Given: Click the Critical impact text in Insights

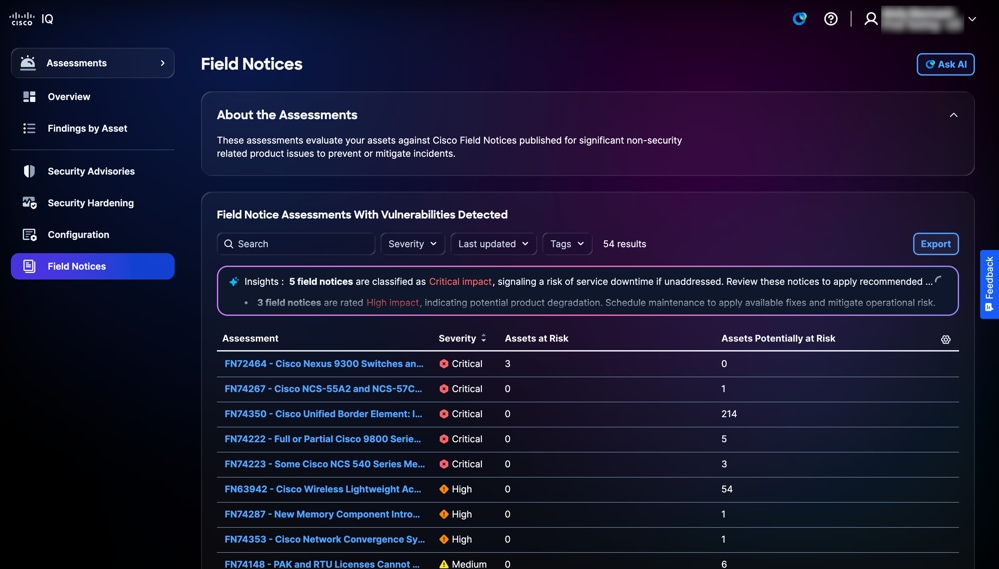Looking at the screenshot, I should click(460, 282).
